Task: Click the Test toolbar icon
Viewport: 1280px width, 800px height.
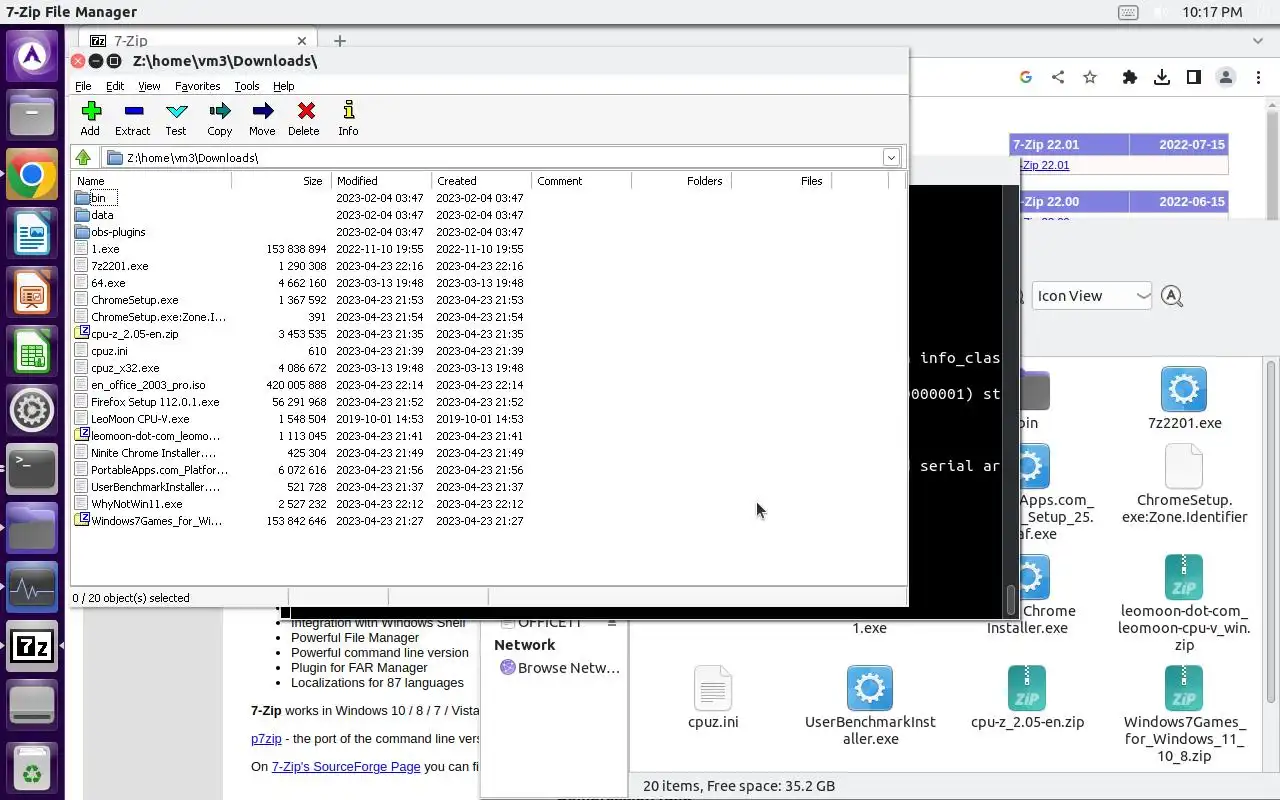Action: point(176,118)
